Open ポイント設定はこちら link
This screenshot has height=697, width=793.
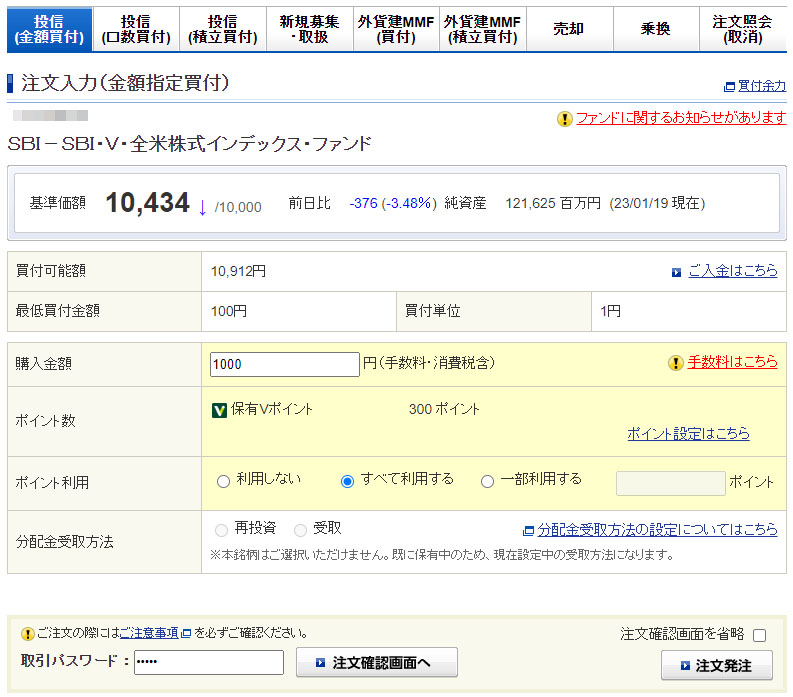pyautogui.click(x=688, y=434)
